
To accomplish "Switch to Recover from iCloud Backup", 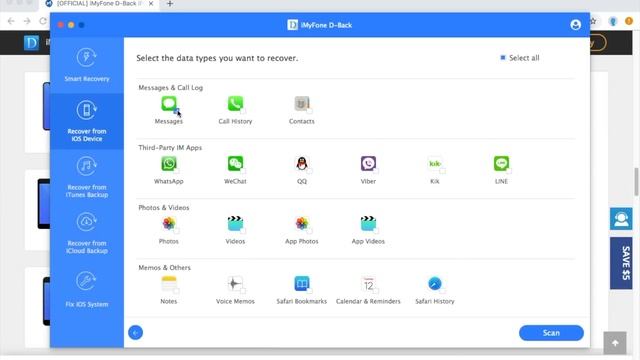I will 87,233.
